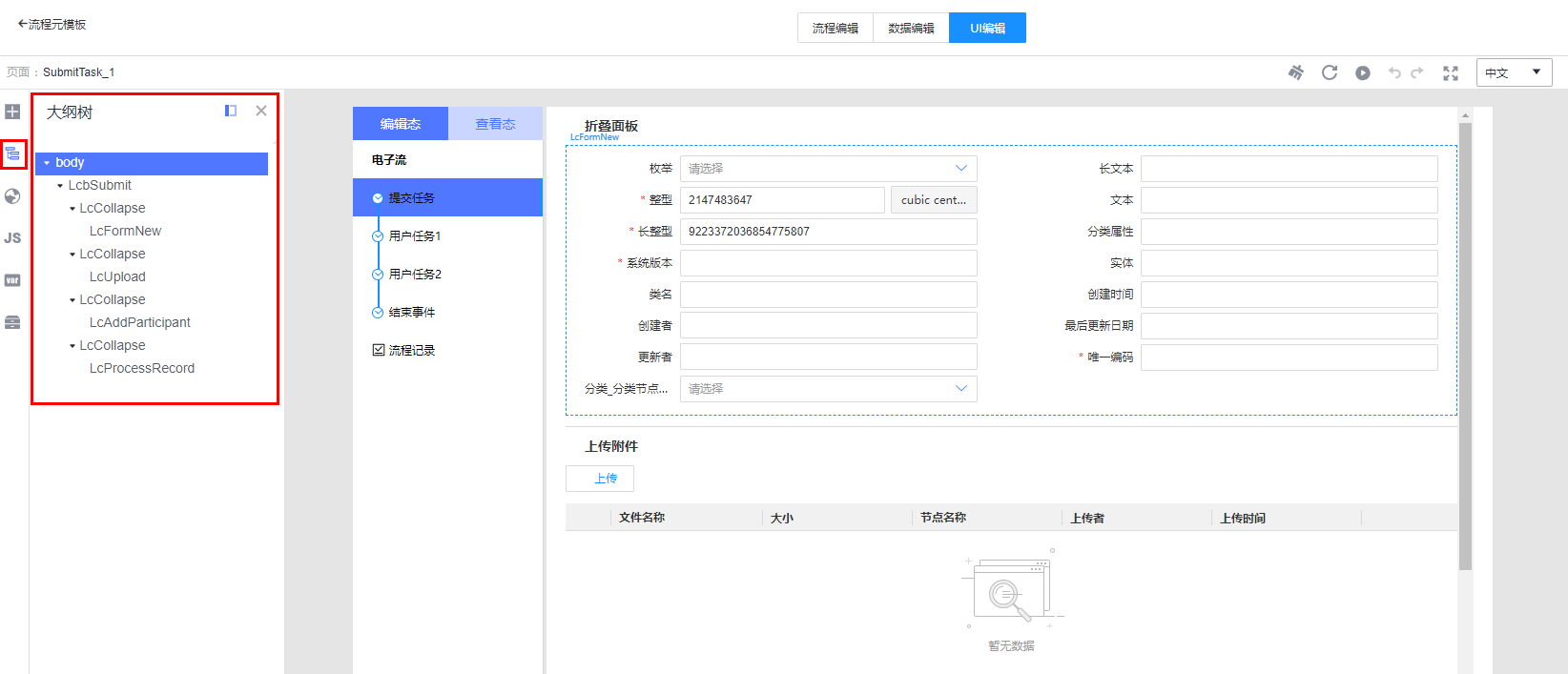
Task: Run preview with the play icon
Action: coord(1363,72)
